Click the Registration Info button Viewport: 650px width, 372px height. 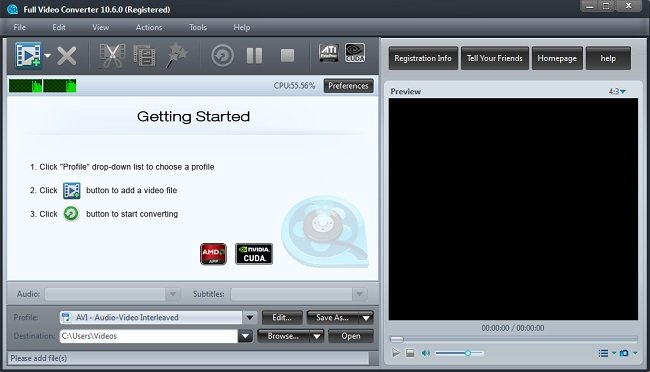click(x=423, y=58)
